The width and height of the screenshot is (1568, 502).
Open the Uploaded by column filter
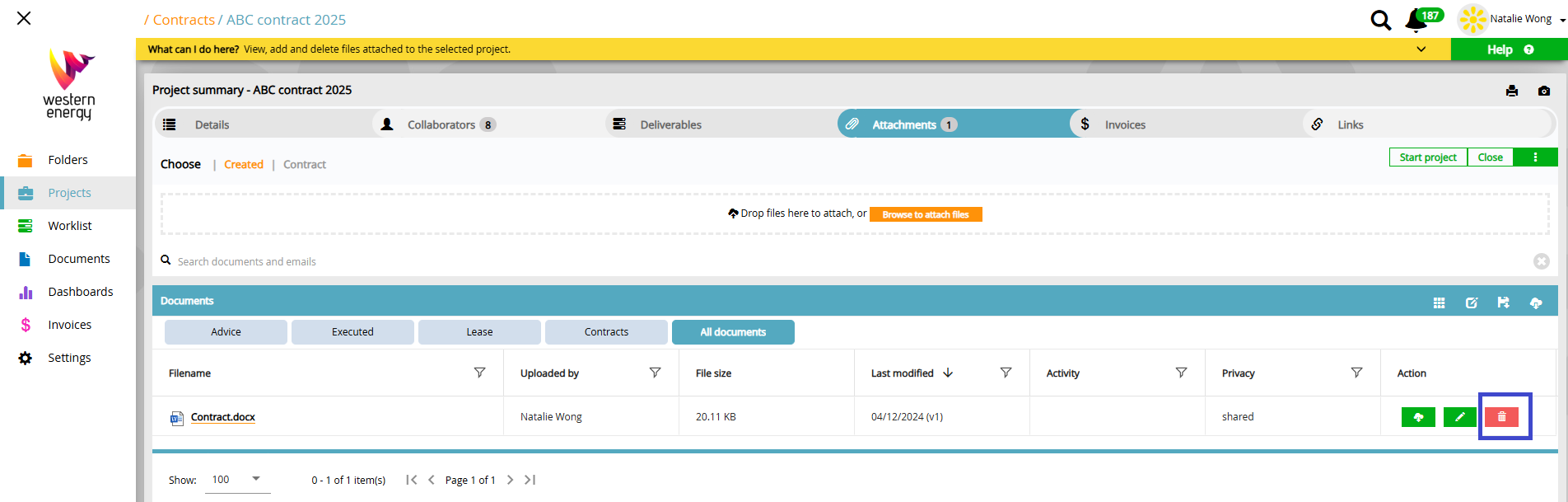pos(655,373)
